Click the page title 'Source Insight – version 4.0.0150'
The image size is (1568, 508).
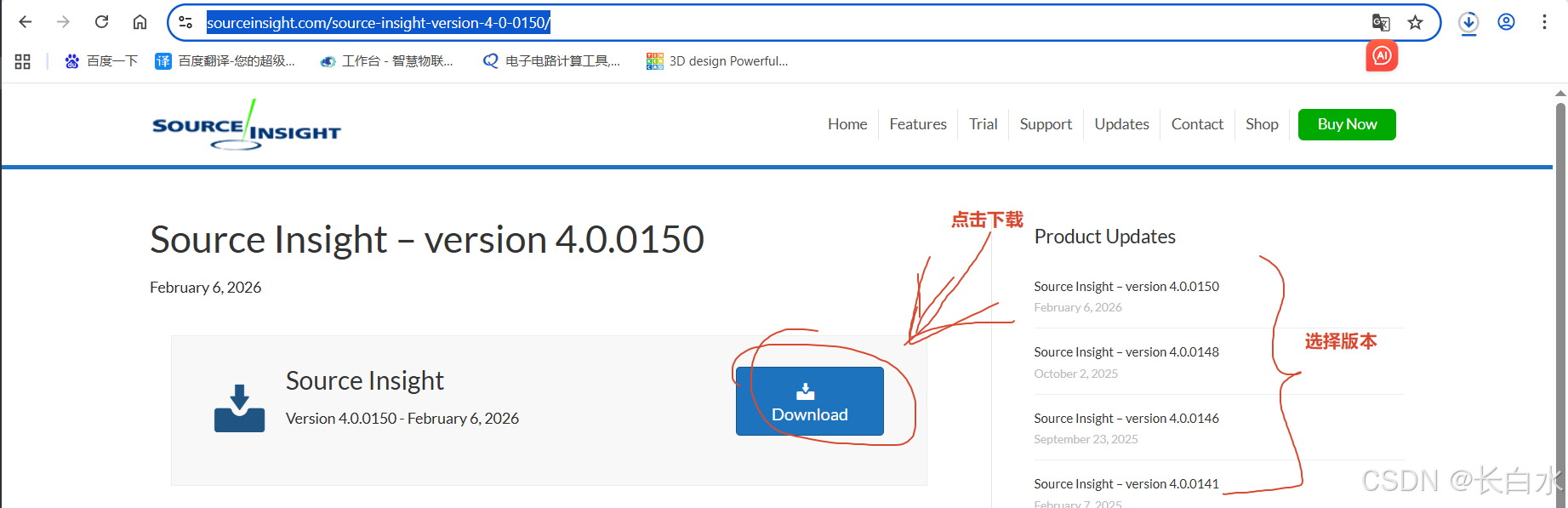427,240
